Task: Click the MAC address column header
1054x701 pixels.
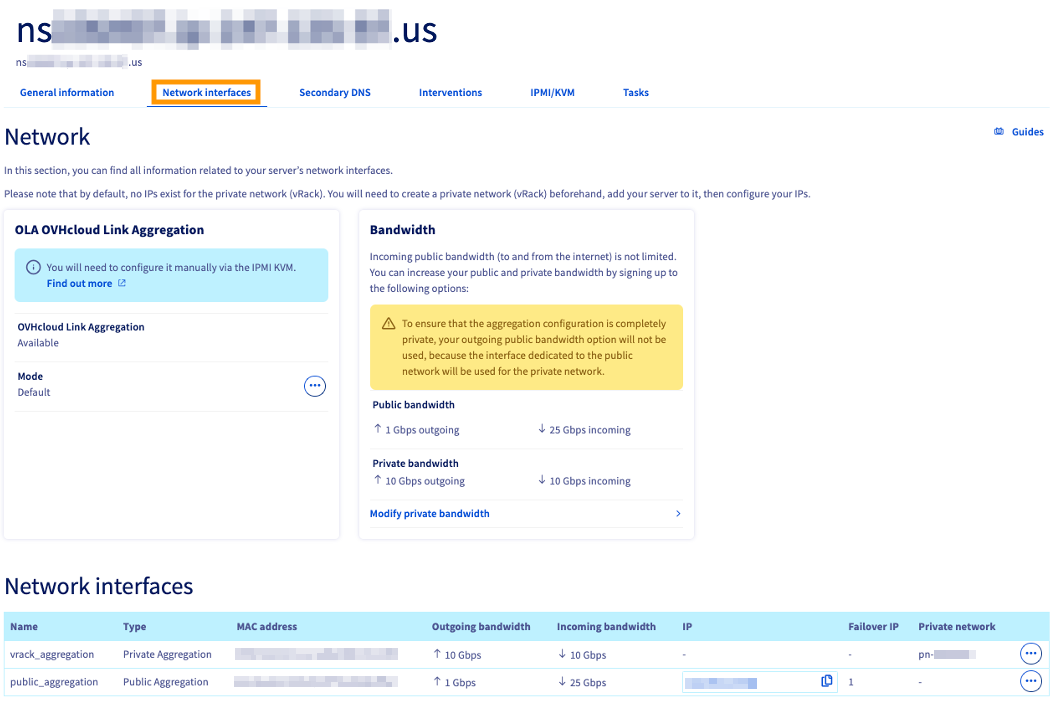Action: coord(266,626)
